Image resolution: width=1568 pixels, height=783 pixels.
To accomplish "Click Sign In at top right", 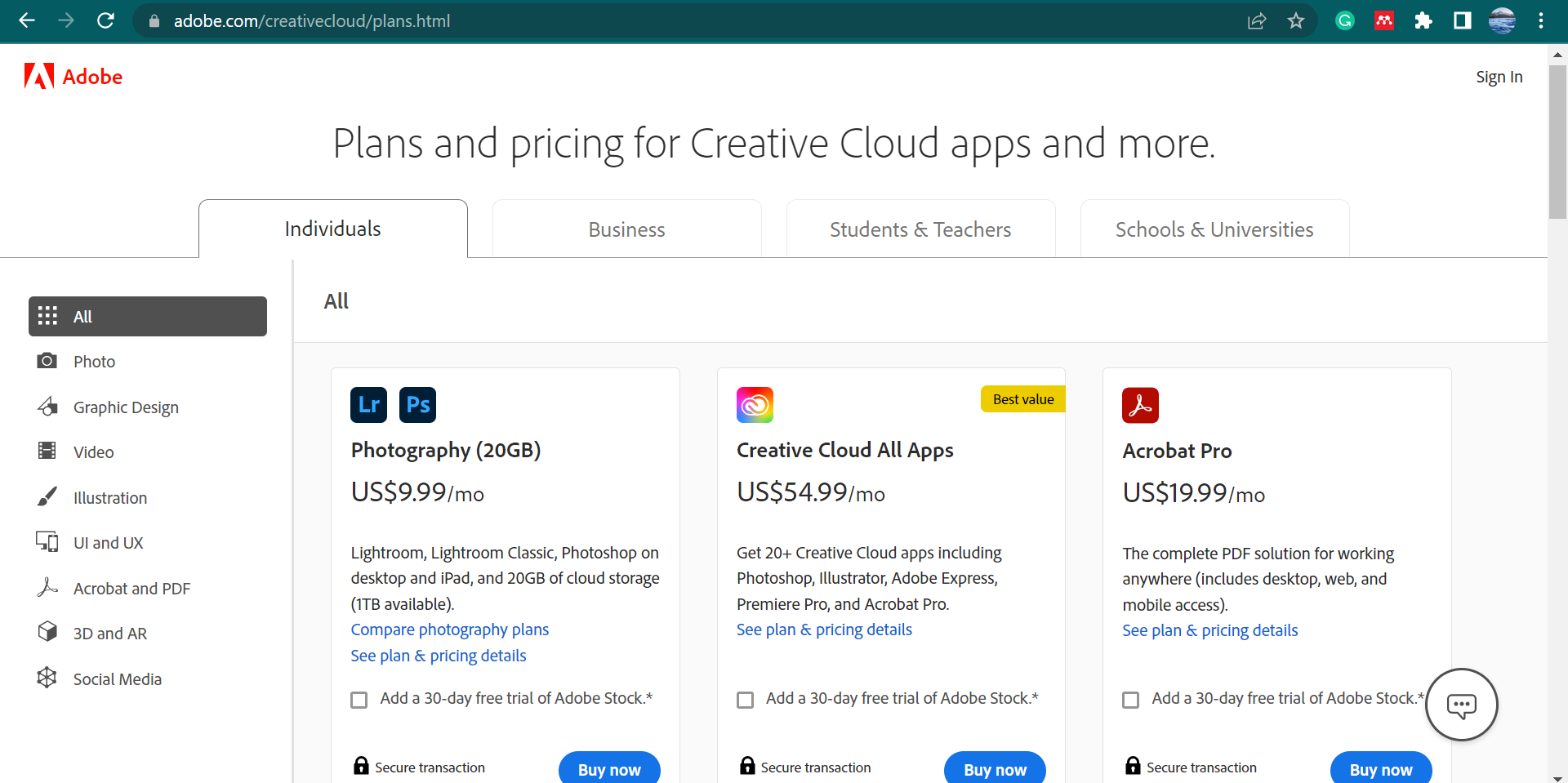I will click(x=1499, y=77).
